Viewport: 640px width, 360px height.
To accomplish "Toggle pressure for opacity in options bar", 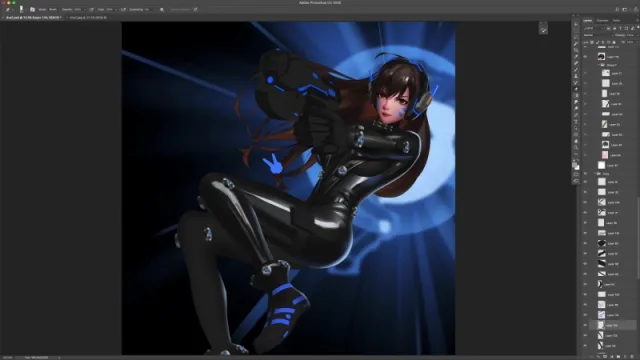I will point(91,9).
